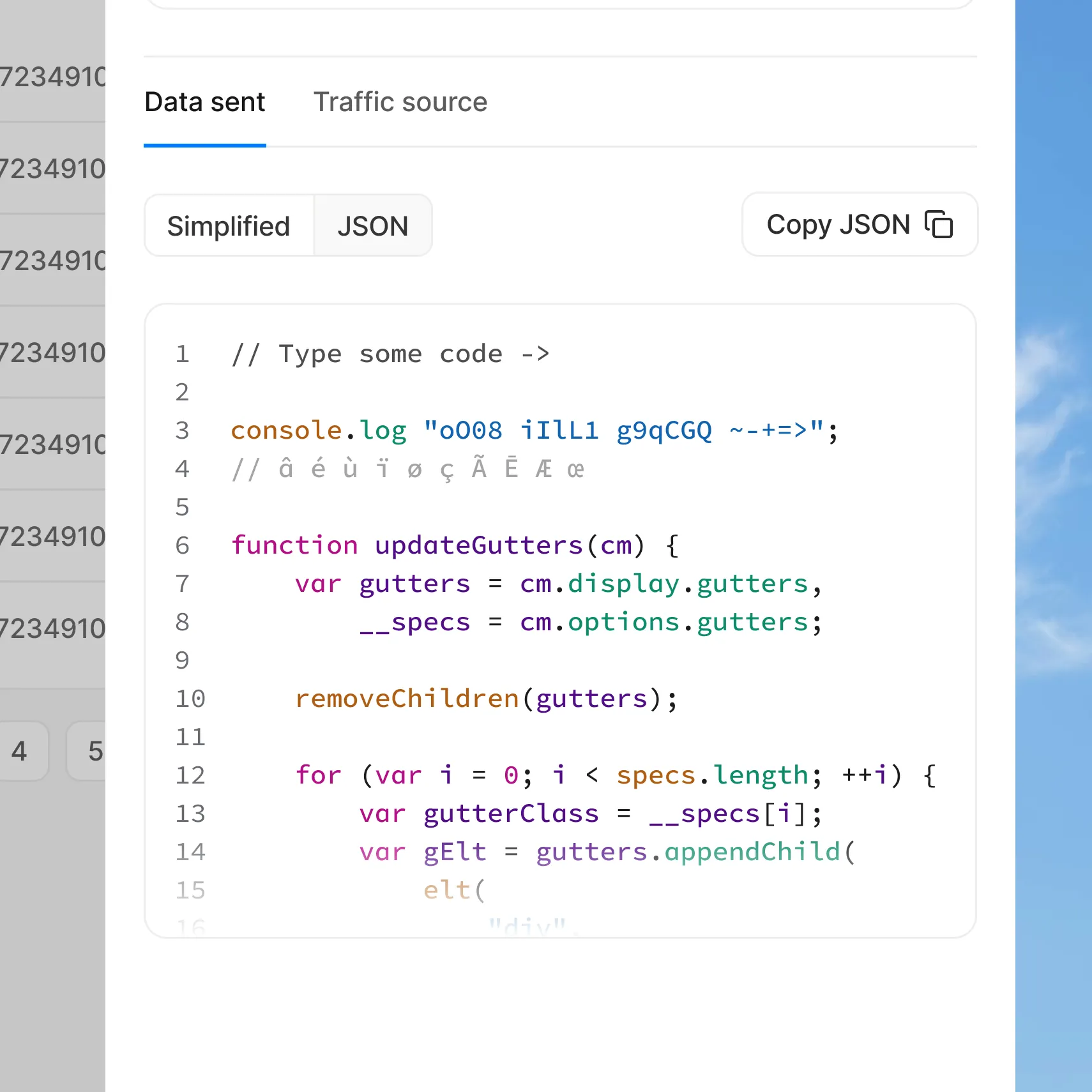Click 'var gutters = cm.display.gutters' line
The image size is (1092, 1092).
[559, 584]
